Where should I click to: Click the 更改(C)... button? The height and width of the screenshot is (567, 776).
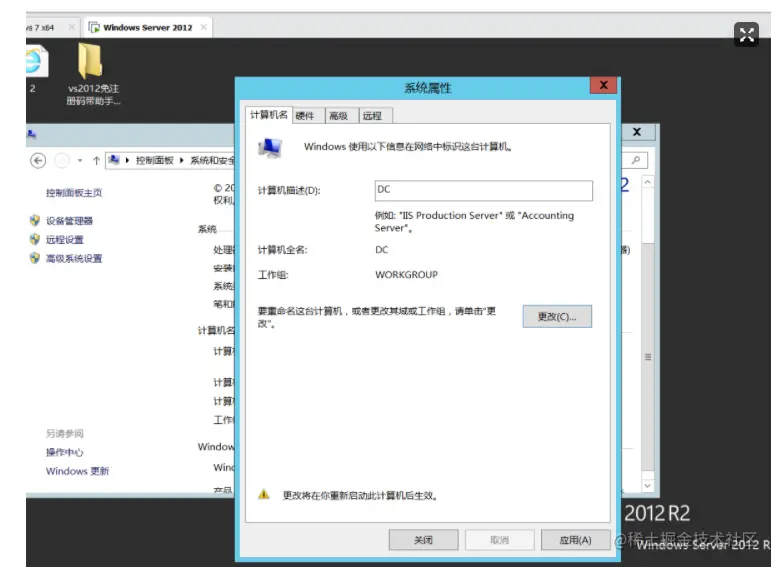(557, 317)
